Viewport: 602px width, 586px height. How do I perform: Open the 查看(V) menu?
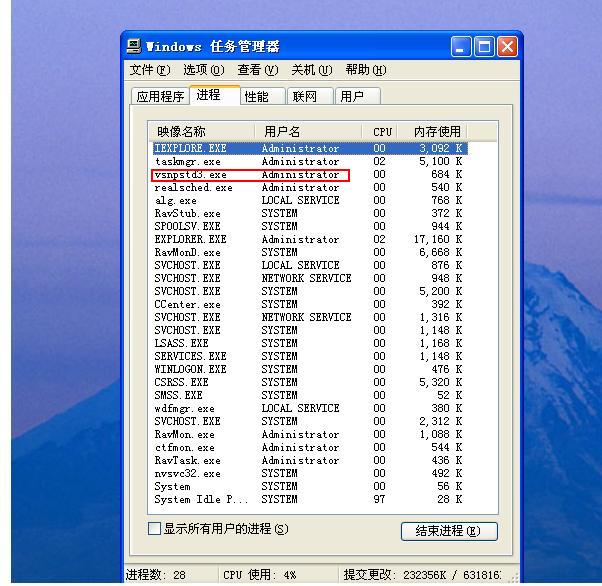pyautogui.click(x=258, y=70)
